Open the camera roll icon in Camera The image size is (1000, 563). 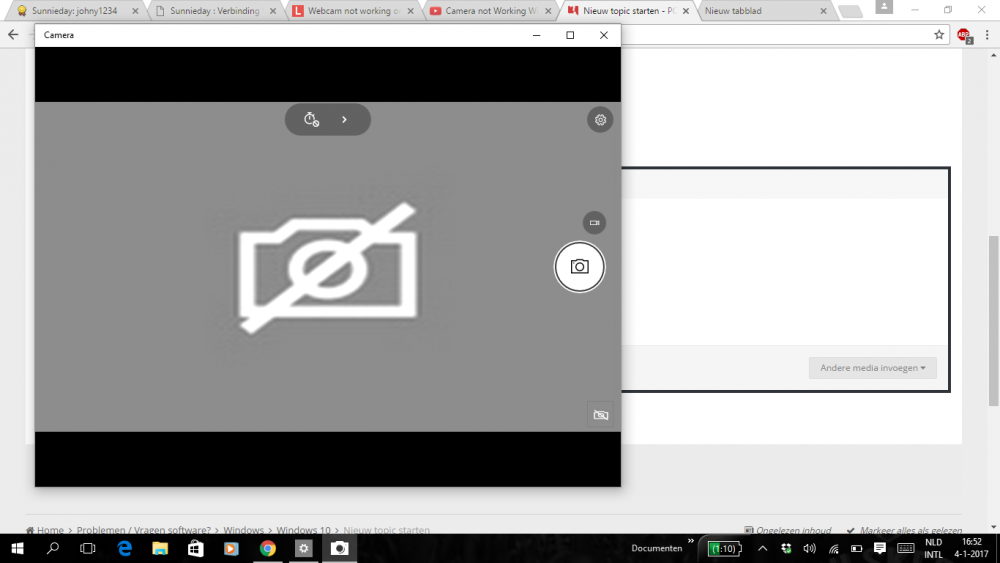pyautogui.click(x=601, y=415)
